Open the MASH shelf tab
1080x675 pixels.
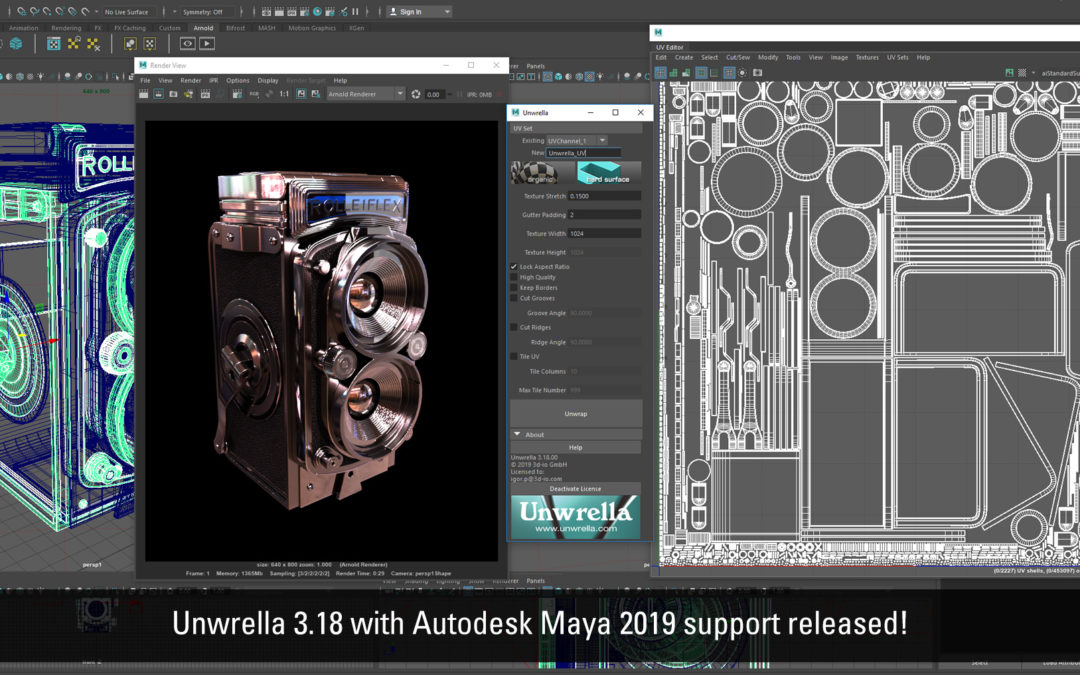(x=267, y=28)
